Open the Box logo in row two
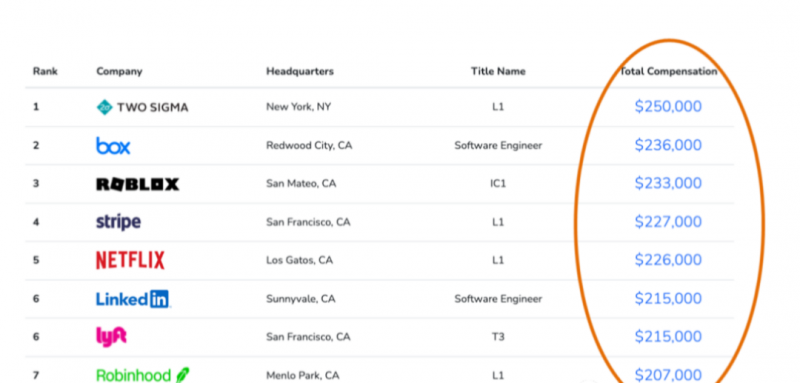 pyautogui.click(x=113, y=146)
